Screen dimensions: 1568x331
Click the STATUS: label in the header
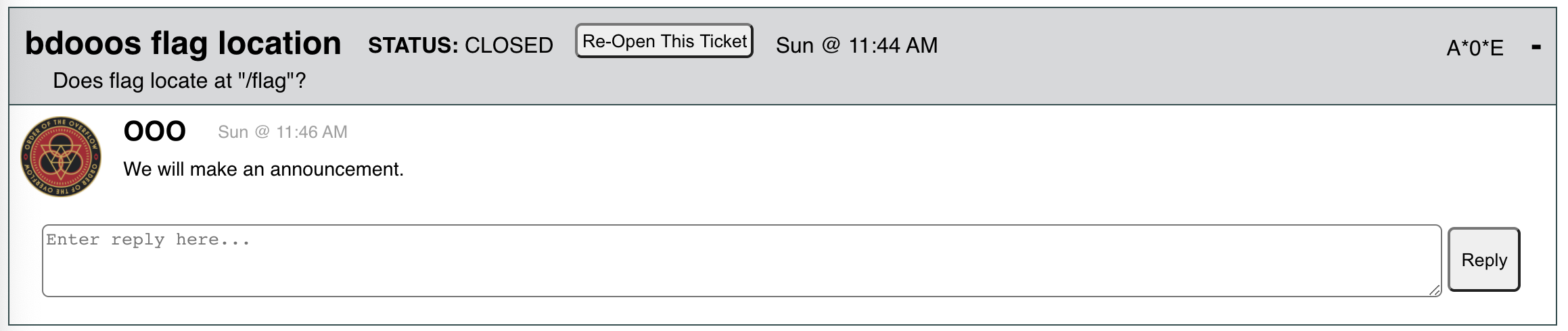click(413, 45)
